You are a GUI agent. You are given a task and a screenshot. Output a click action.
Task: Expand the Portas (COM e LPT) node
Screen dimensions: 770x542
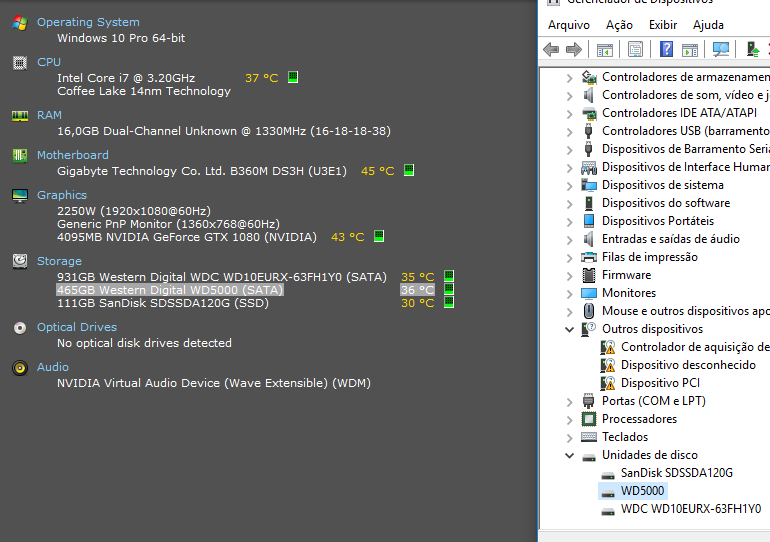pos(569,402)
